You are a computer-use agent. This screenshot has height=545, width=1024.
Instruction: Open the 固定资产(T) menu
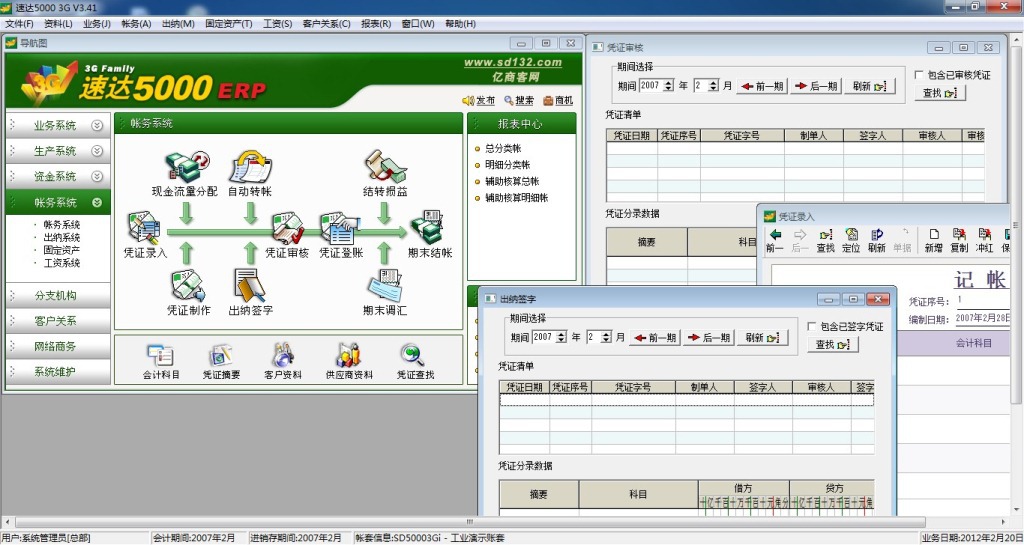(229, 23)
